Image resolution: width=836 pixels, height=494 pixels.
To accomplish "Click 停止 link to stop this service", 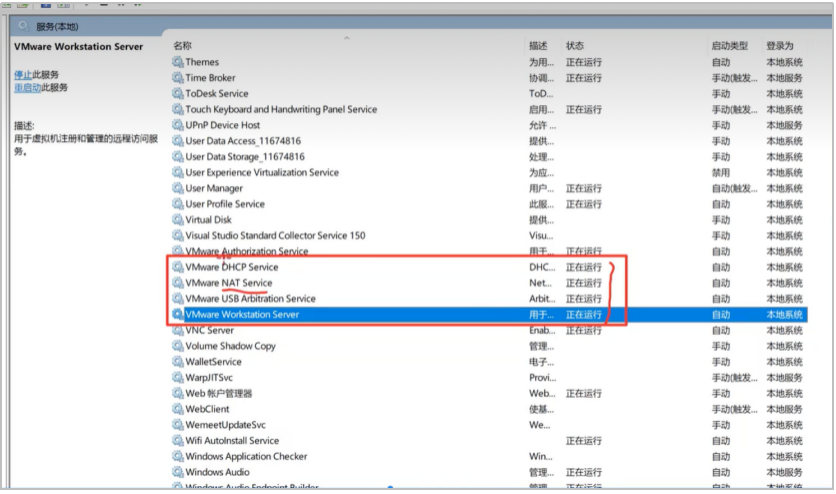I will (23, 75).
